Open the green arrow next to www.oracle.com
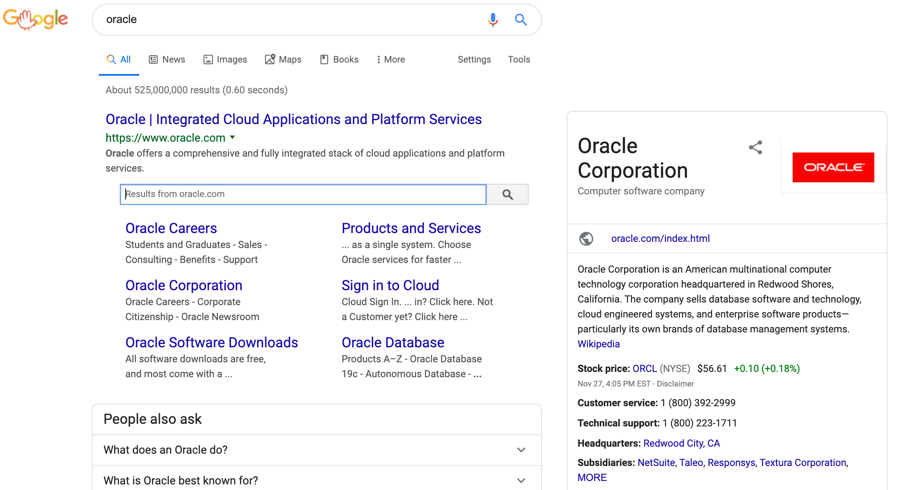The image size is (900, 490). (x=233, y=138)
